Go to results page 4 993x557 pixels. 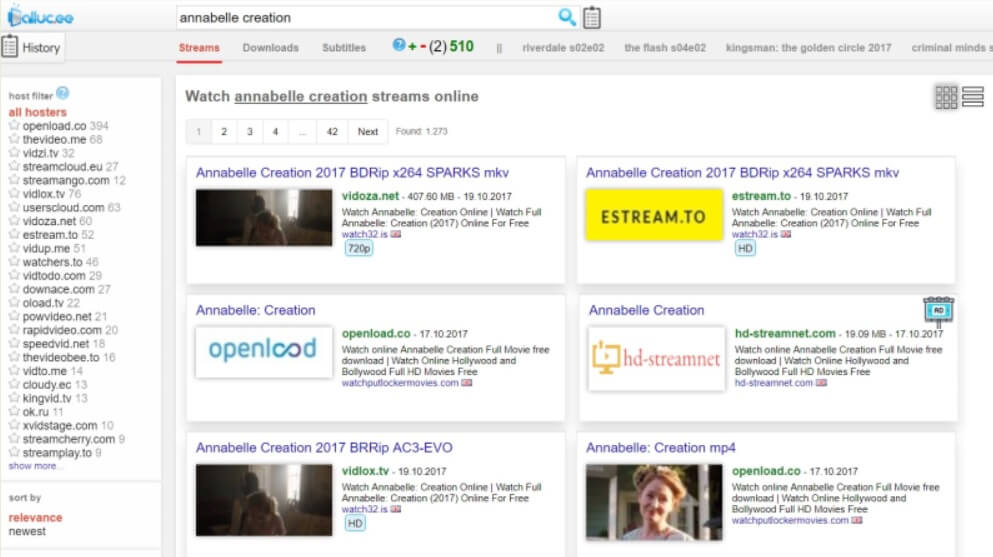[275, 132]
